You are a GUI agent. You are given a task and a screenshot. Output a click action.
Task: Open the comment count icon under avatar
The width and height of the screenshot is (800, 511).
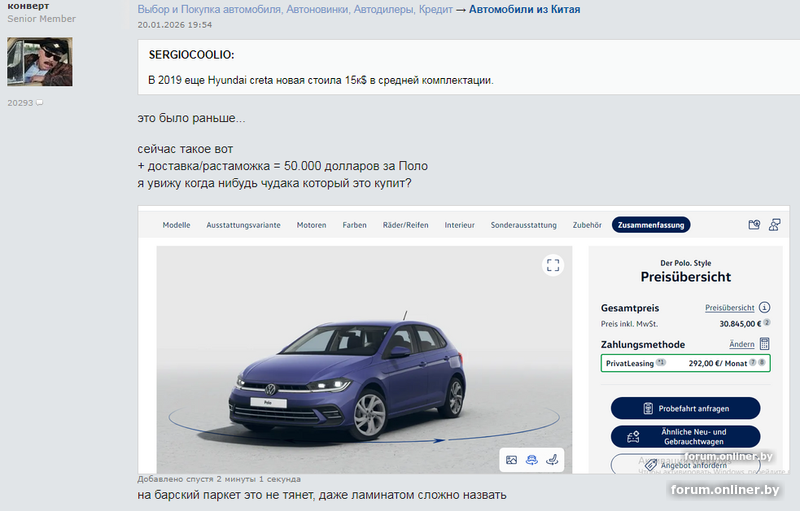click(39, 103)
